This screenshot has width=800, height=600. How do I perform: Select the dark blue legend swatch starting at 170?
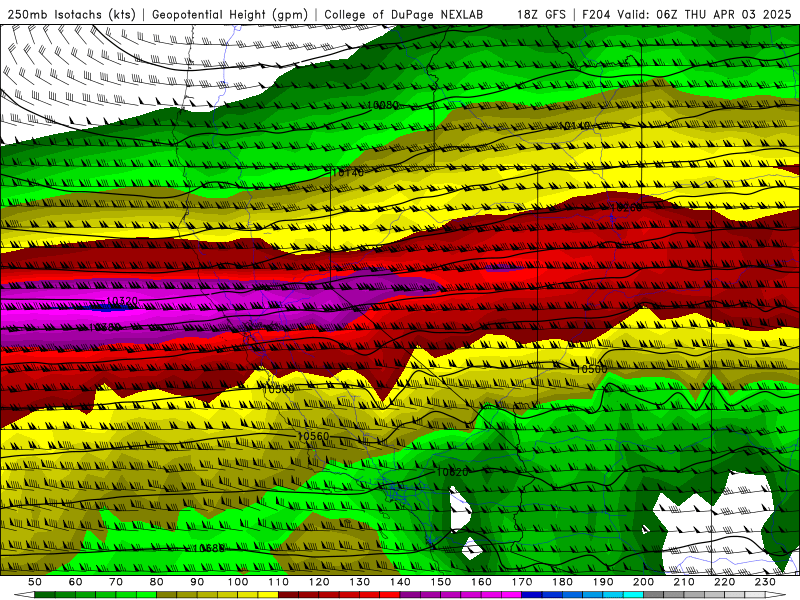[x=532, y=595]
